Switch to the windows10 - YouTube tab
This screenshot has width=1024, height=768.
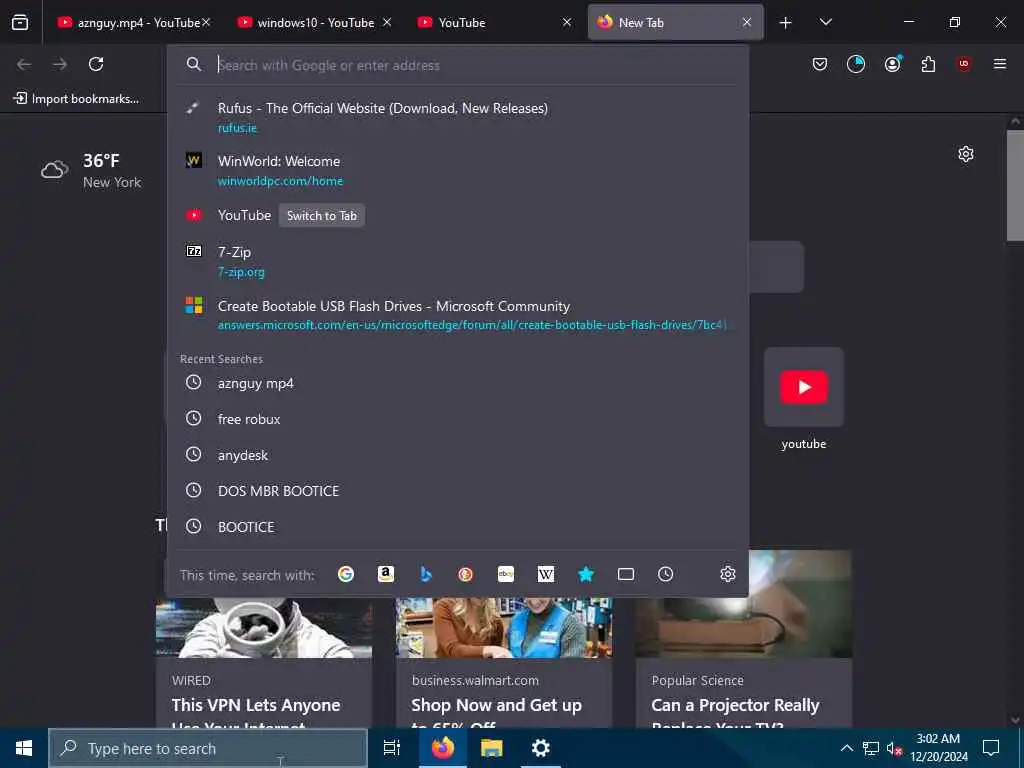(313, 22)
